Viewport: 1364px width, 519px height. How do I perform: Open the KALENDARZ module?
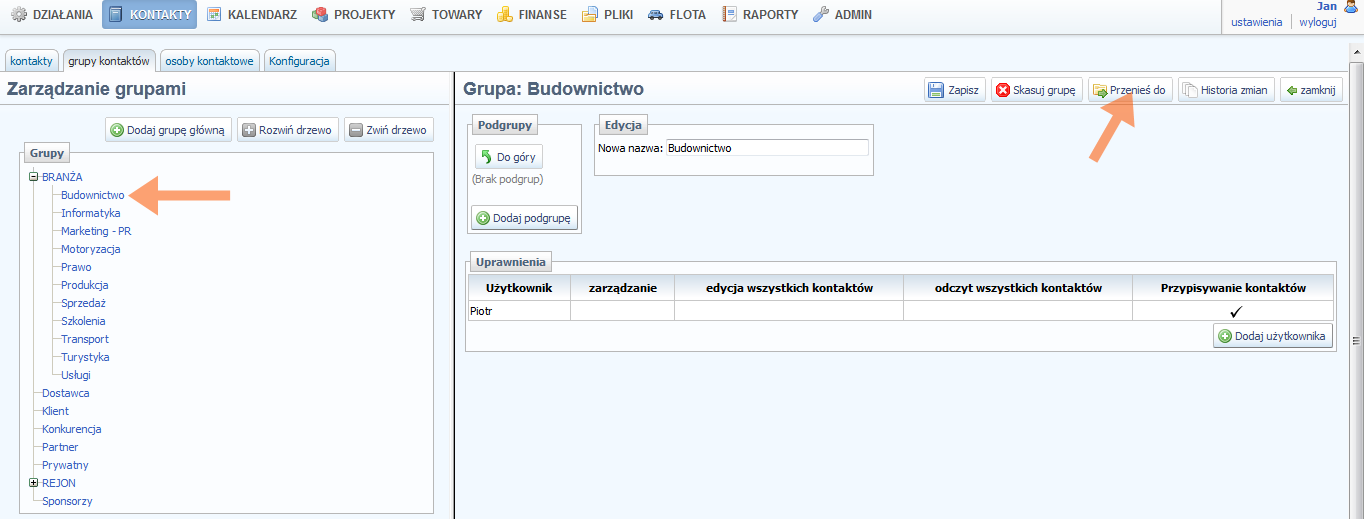pyautogui.click(x=252, y=15)
